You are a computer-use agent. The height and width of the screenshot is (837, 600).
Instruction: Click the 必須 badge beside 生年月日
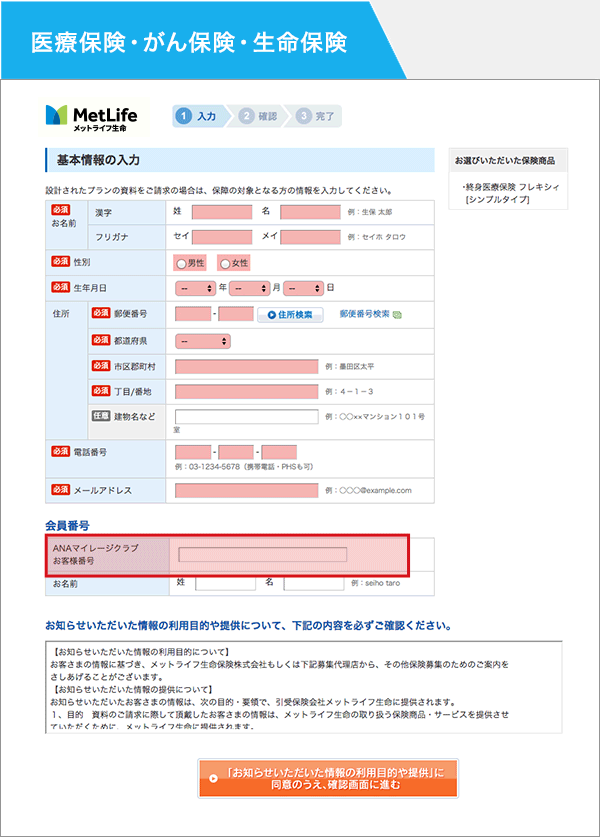pos(61,287)
